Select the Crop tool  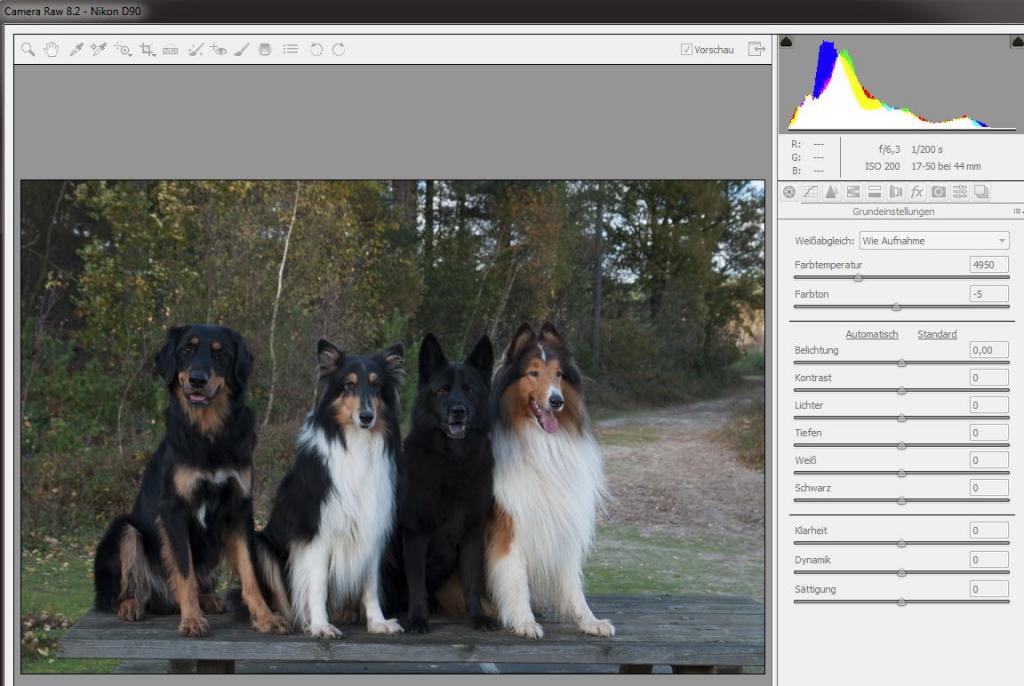pos(146,50)
